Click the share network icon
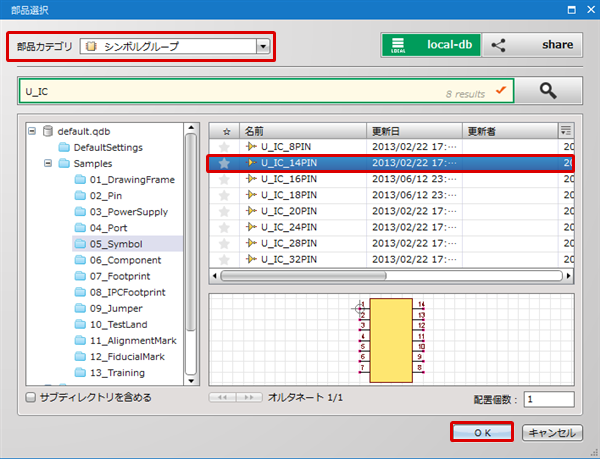 point(499,45)
